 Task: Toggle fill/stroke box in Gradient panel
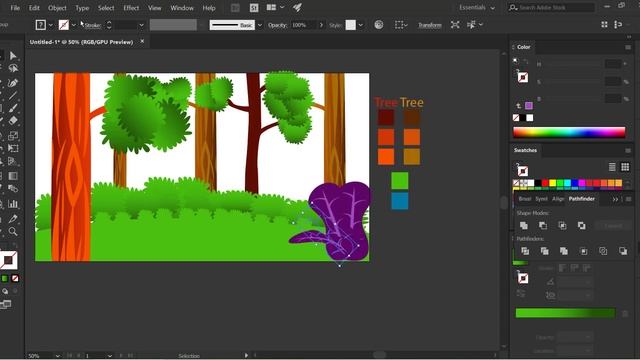[x=522, y=278]
